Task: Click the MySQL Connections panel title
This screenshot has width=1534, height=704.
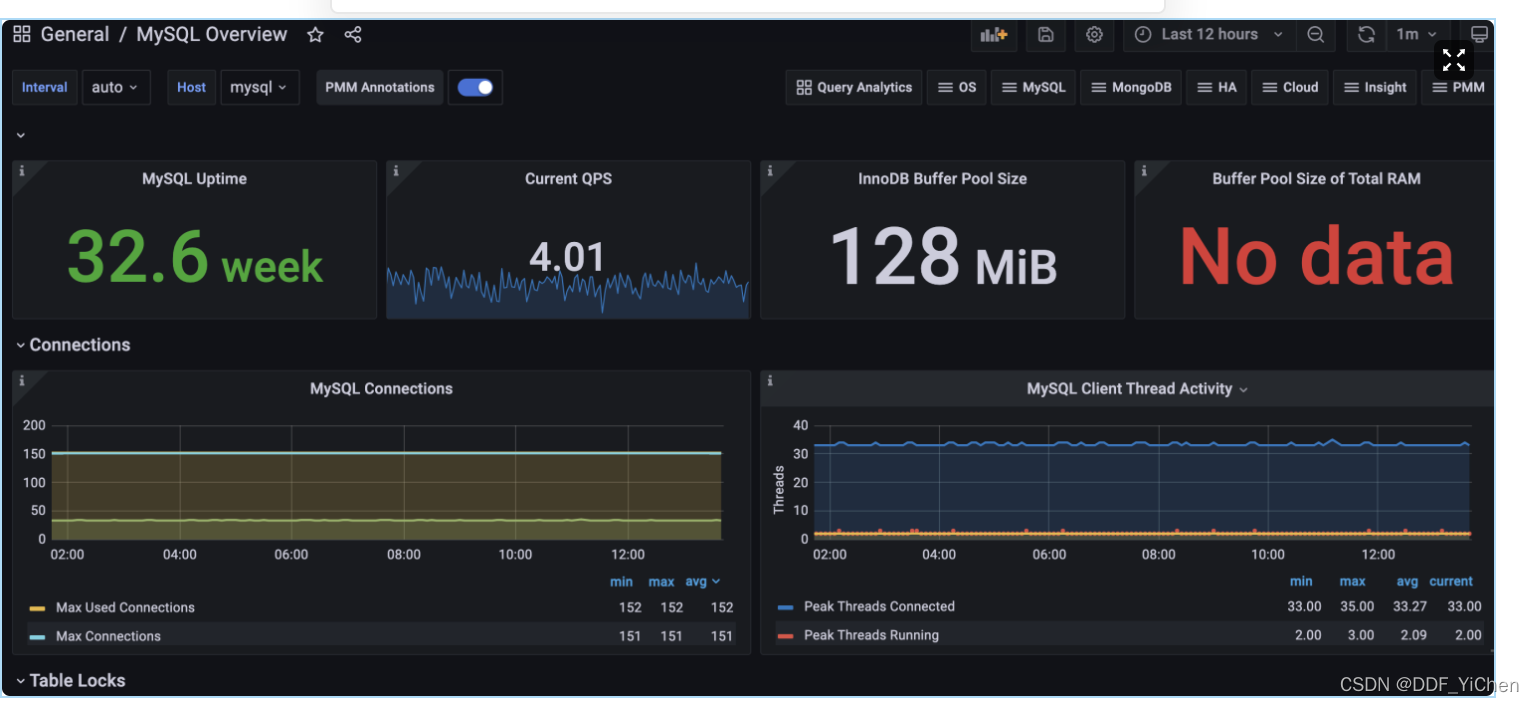Action: (x=381, y=389)
